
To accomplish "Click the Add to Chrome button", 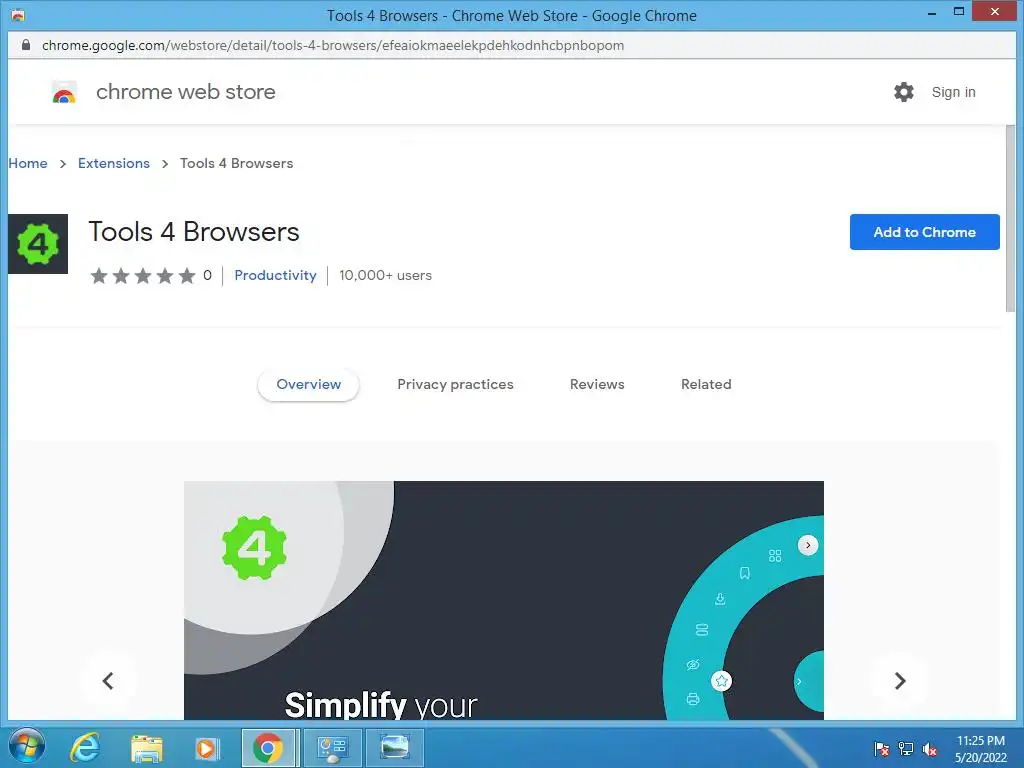I will point(924,232).
